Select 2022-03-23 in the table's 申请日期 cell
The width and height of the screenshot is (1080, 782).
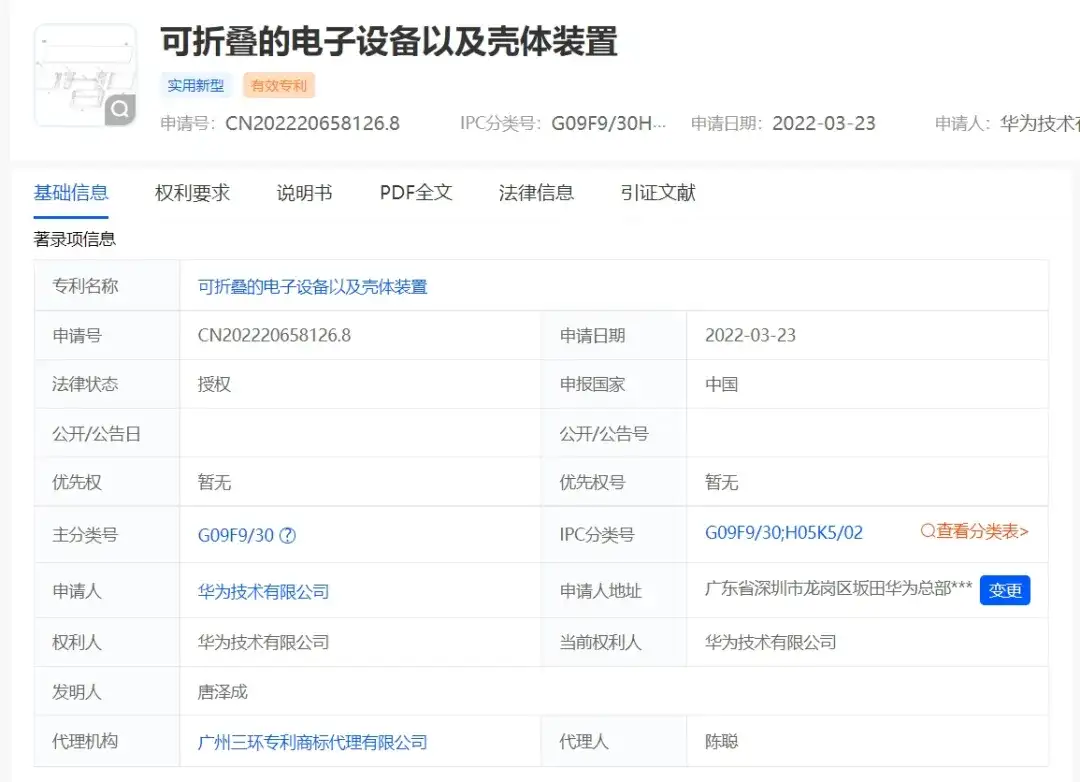click(750, 336)
